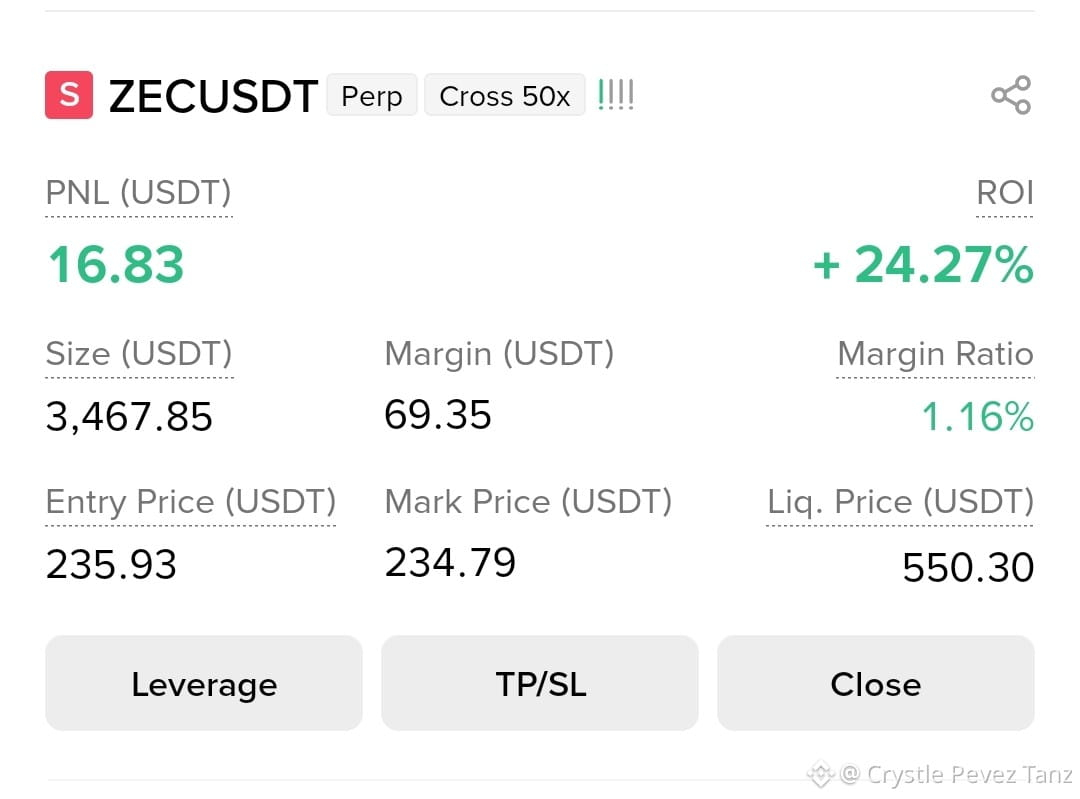Tap the Entry Price (USDT) label
The height and width of the screenshot is (799, 1080).
[x=191, y=502]
